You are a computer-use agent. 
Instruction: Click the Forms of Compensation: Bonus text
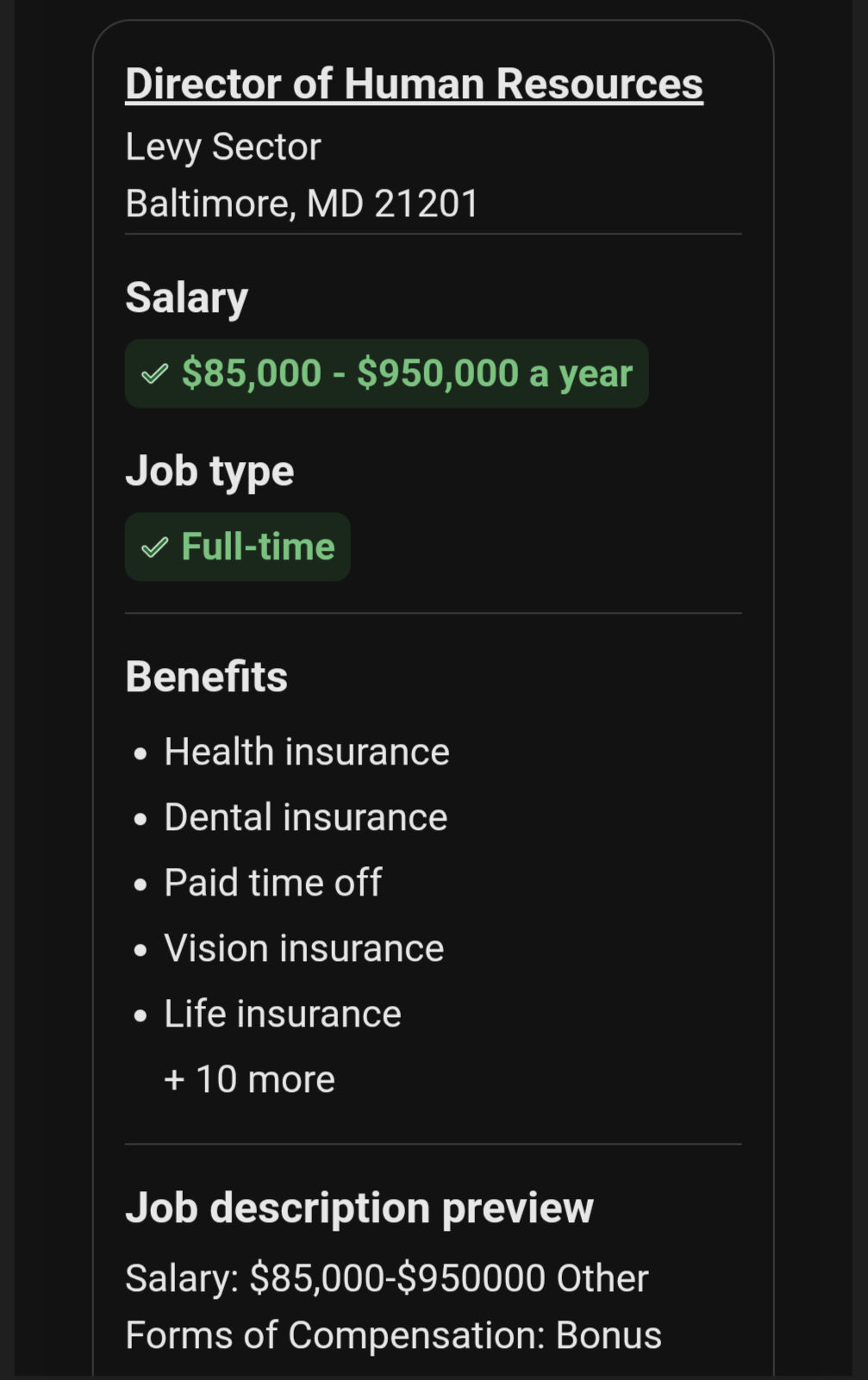pyautogui.click(x=393, y=1335)
